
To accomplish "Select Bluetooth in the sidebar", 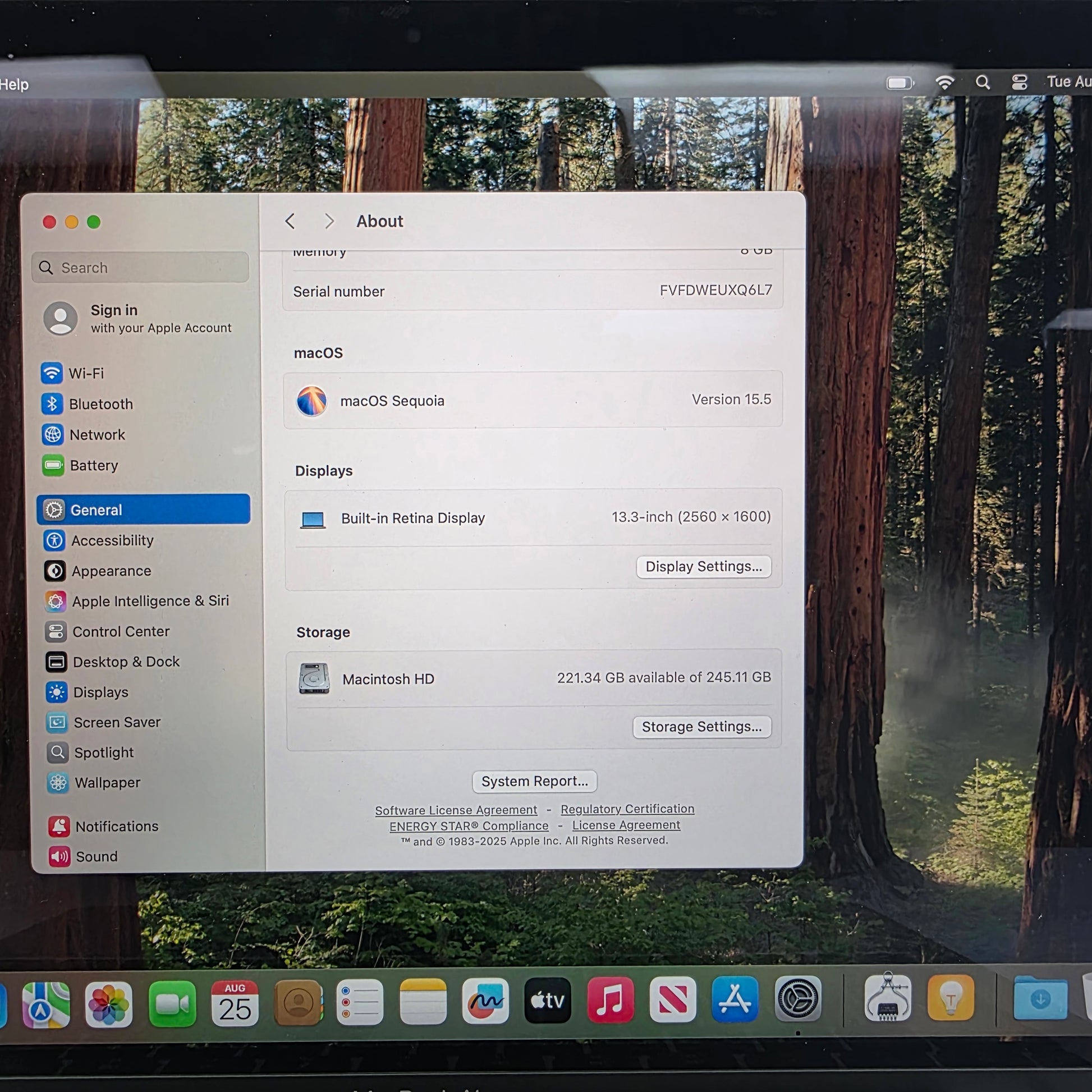I will pyautogui.click(x=144, y=404).
